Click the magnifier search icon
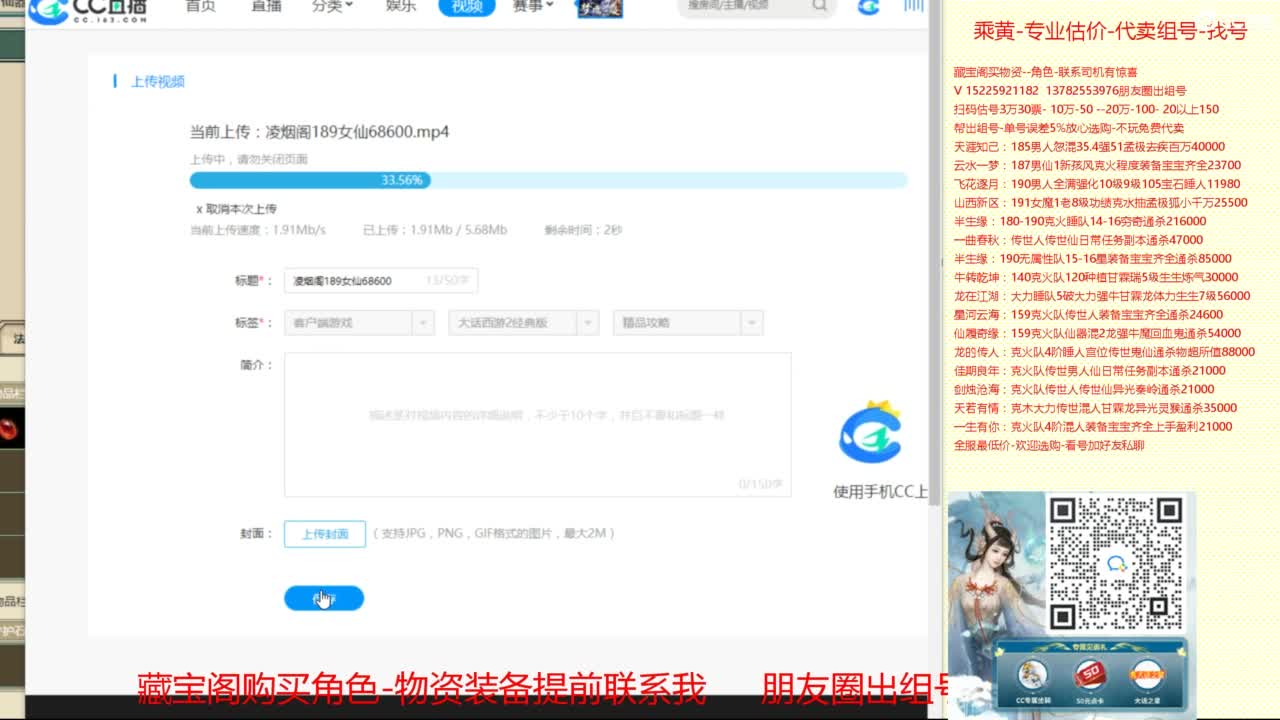Screen dimensions: 1280x720 coord(820,6)
